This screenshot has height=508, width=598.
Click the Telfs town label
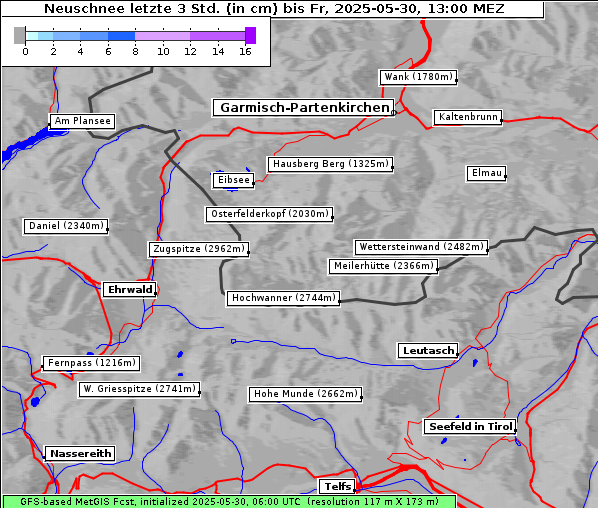pyautogui.click(x=338, y=487)
